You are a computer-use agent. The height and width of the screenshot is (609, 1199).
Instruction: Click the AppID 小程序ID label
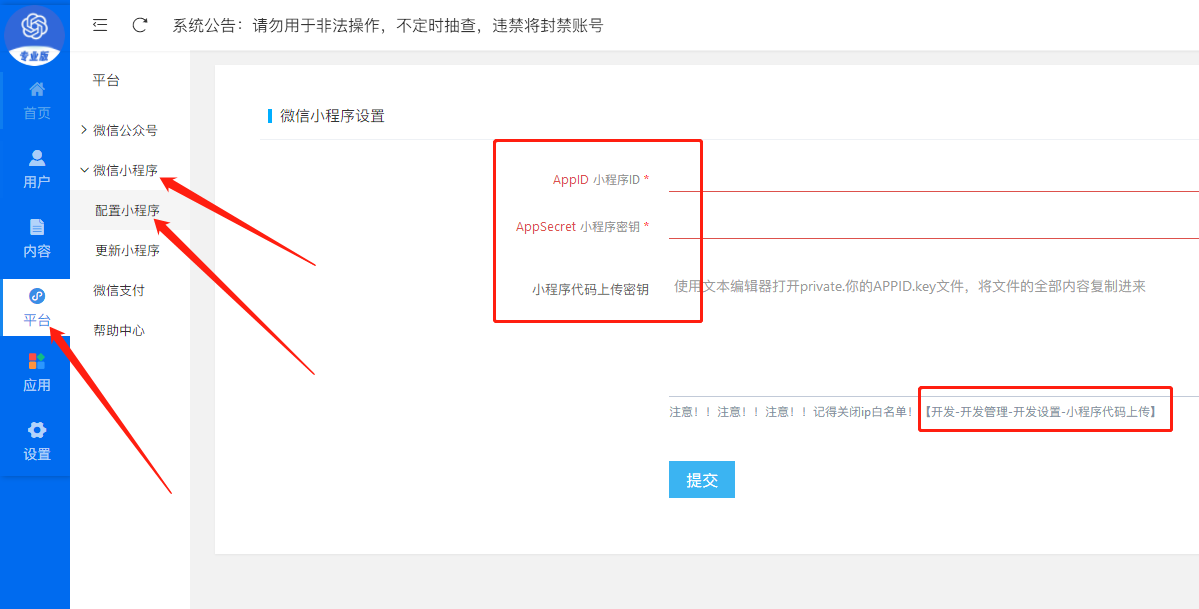[601, 180]
